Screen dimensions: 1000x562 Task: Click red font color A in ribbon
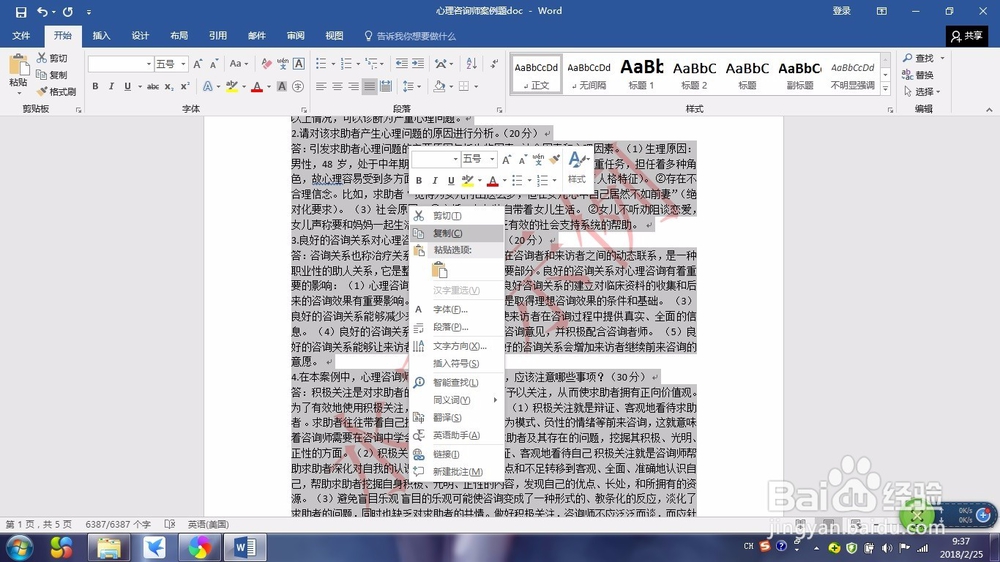(257, 86)
